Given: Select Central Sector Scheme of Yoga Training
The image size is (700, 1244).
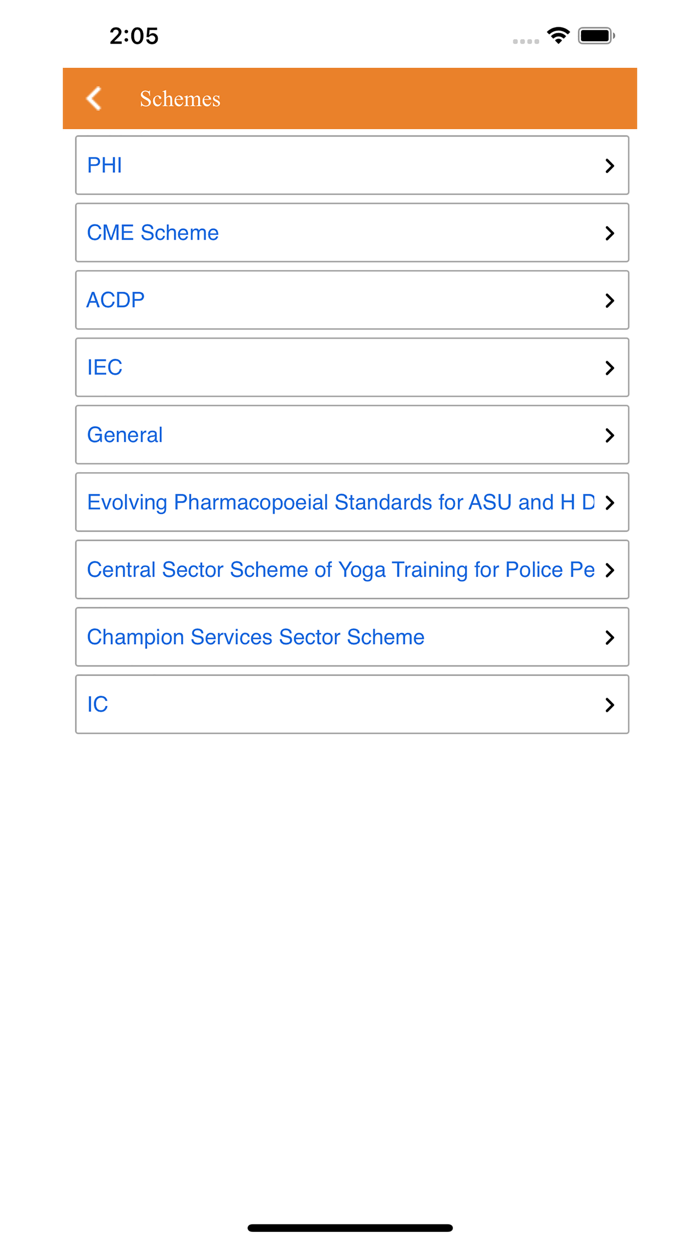Looking at the screenshot, I should point(340,570).
